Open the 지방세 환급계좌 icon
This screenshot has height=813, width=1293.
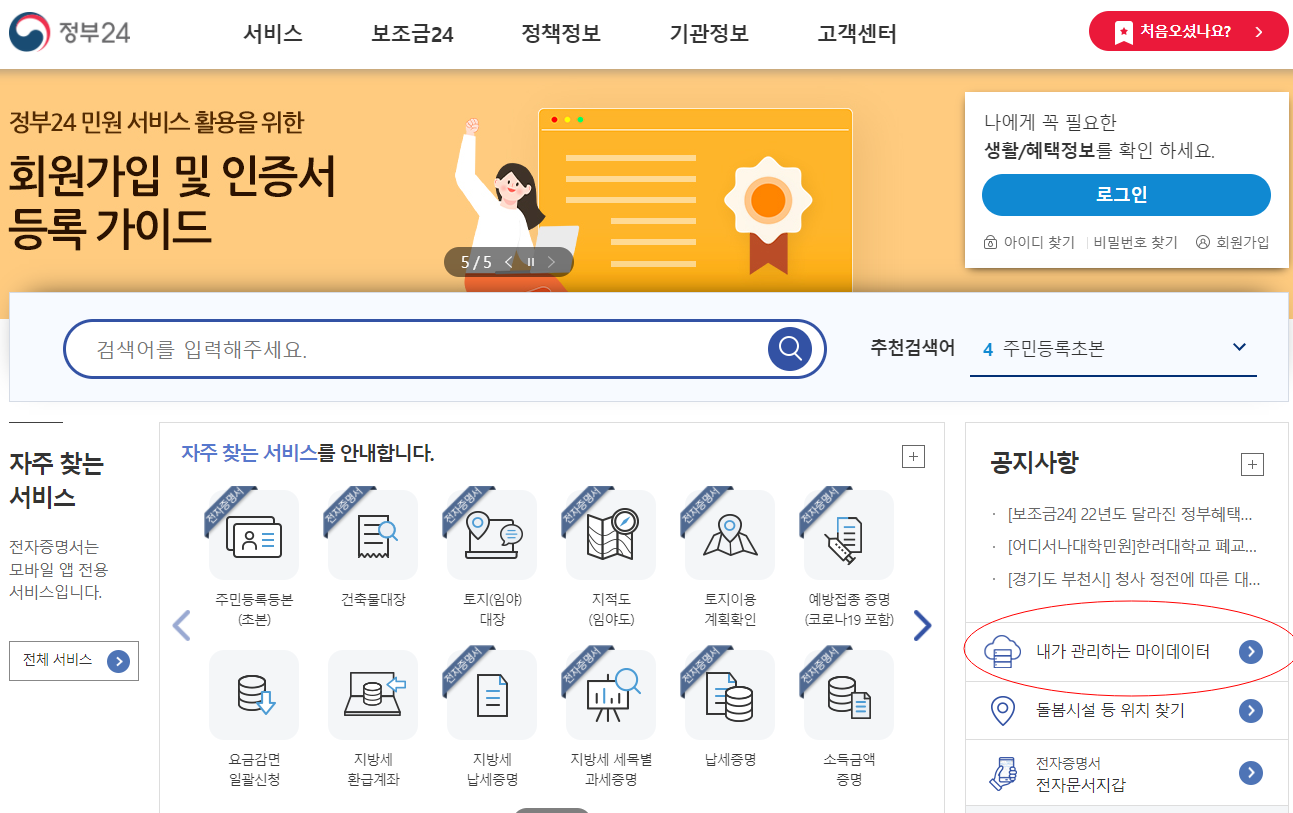coord(373,695)
